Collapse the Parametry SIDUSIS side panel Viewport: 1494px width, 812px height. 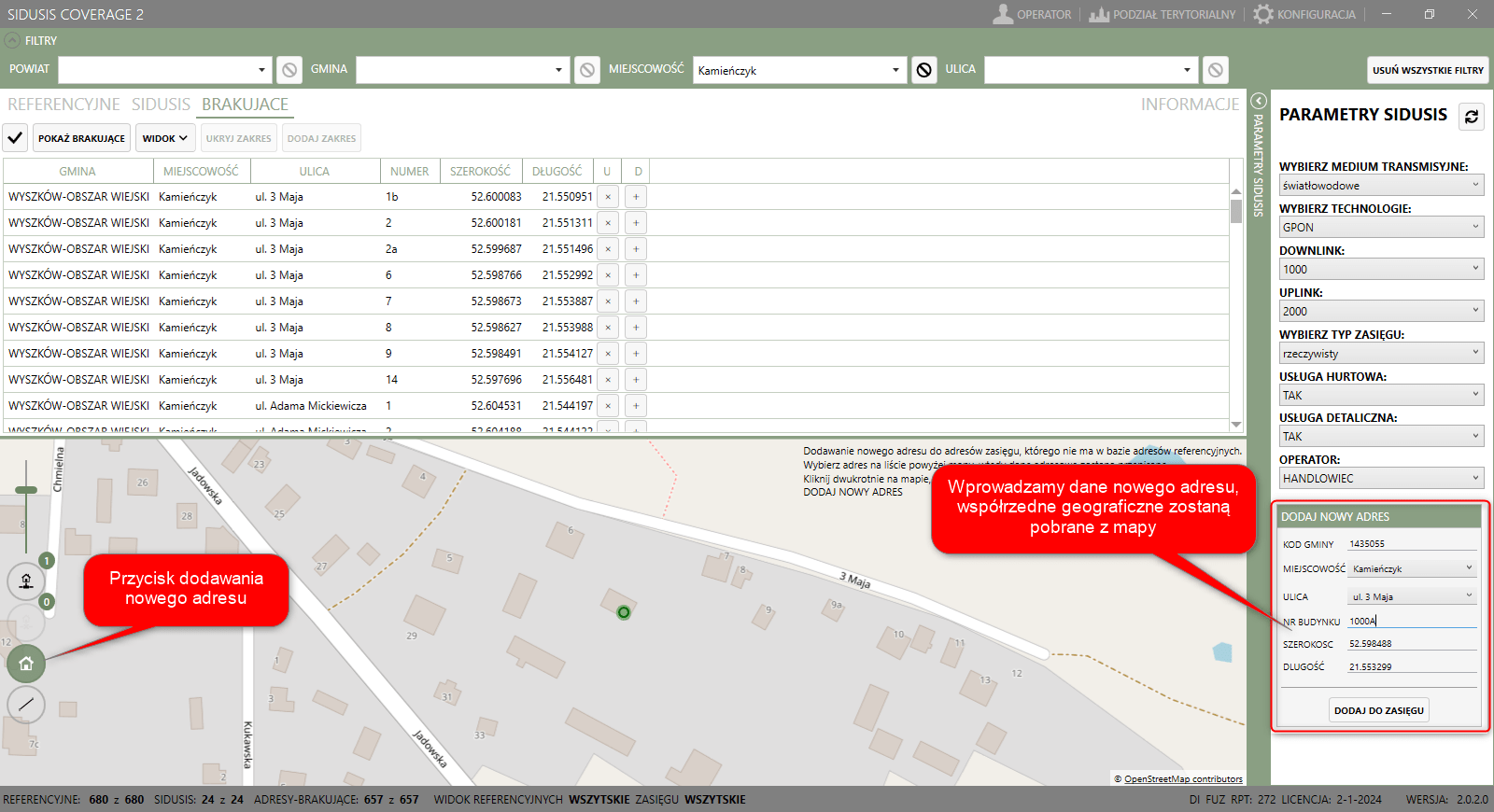[x=1258, y=101]
